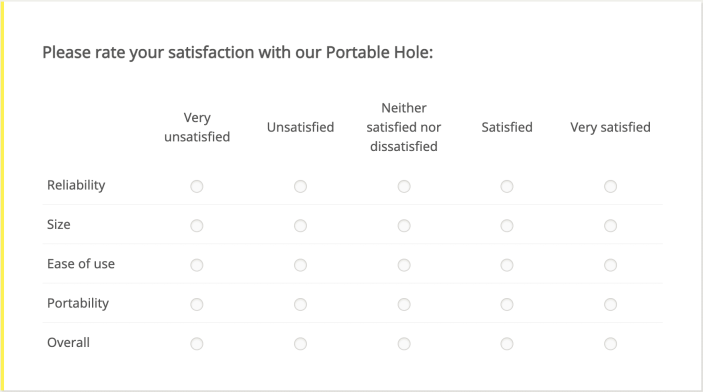Mark Overall as Neither satisfied nor dissatisfied
This screenshot has height=392, width=703.
click(x=404, y=344)
